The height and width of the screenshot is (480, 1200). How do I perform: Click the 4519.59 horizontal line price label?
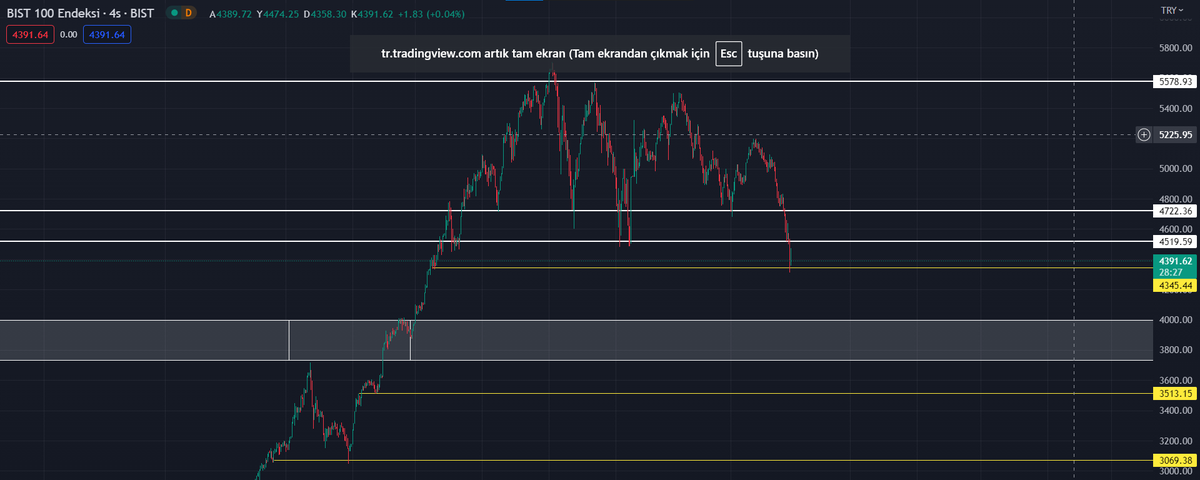click(x=1173, y=241)
